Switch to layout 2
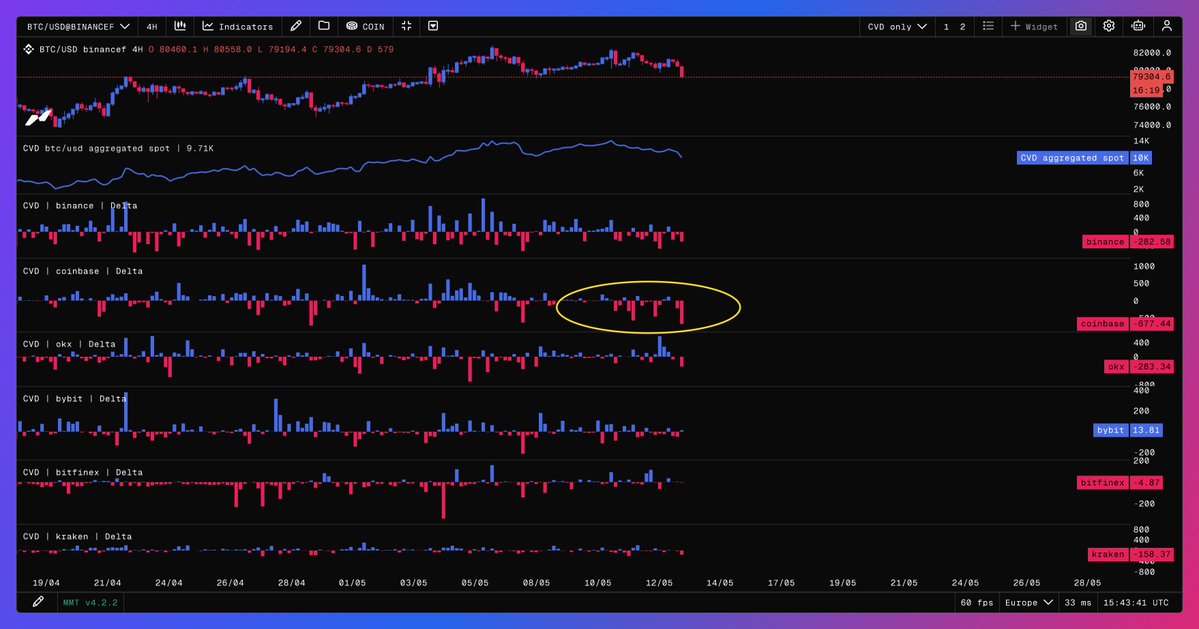 point(962,27)
